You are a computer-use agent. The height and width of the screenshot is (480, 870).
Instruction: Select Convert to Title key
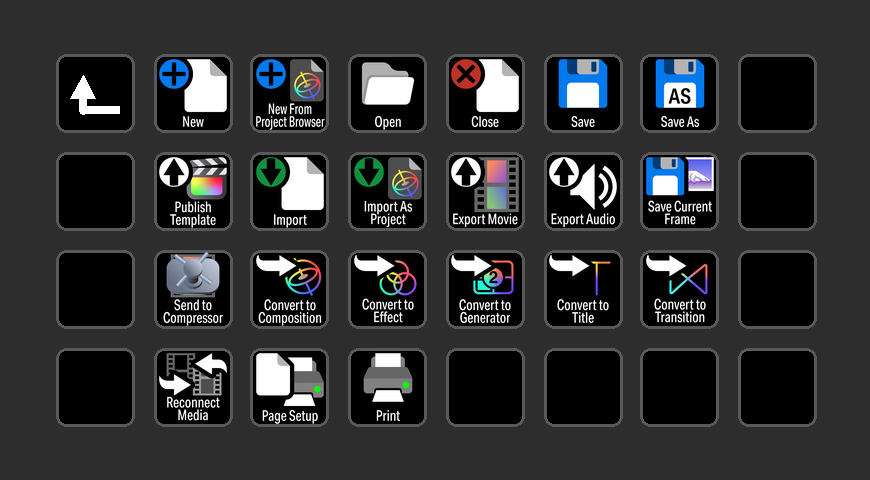[583, 289]
